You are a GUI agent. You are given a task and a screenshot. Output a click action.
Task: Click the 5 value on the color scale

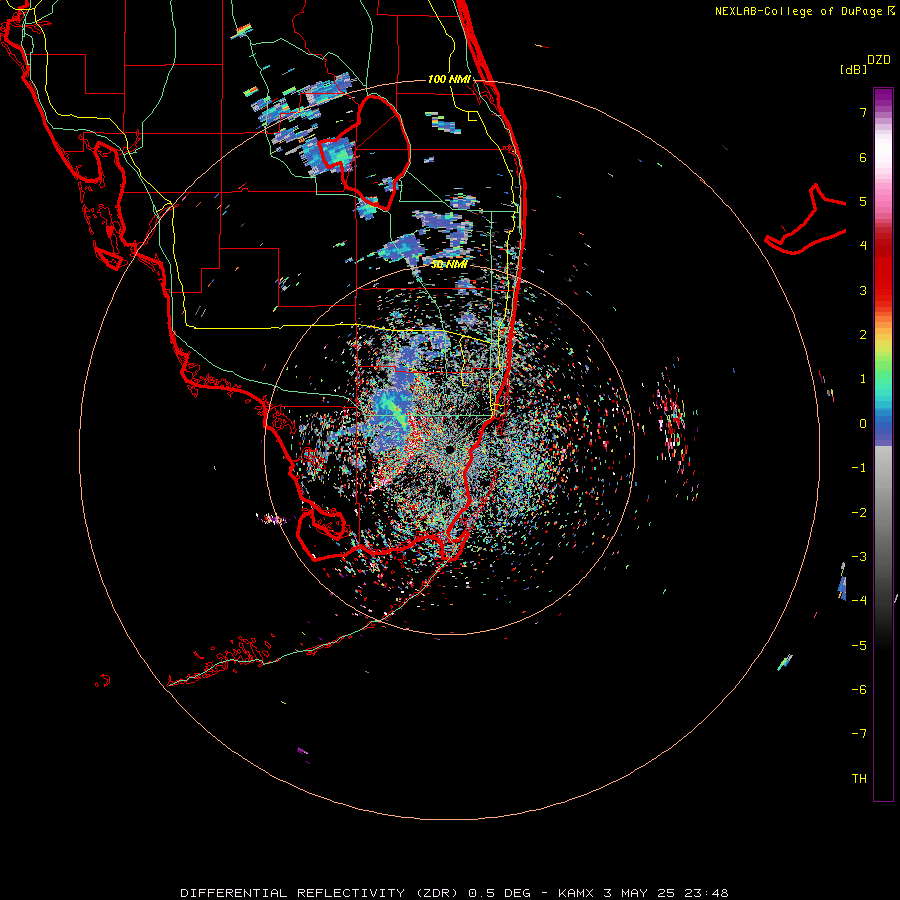tap(863, 201)
